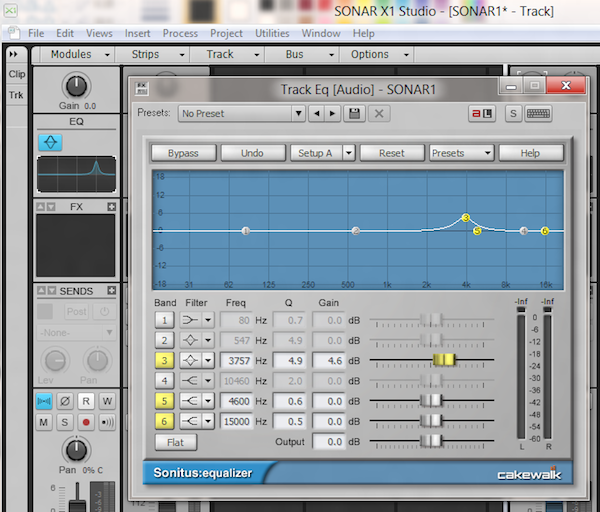This screenshot has height=512, width=600.
Task: Select node 3 on the EQ graph
Action: (466, 218)
